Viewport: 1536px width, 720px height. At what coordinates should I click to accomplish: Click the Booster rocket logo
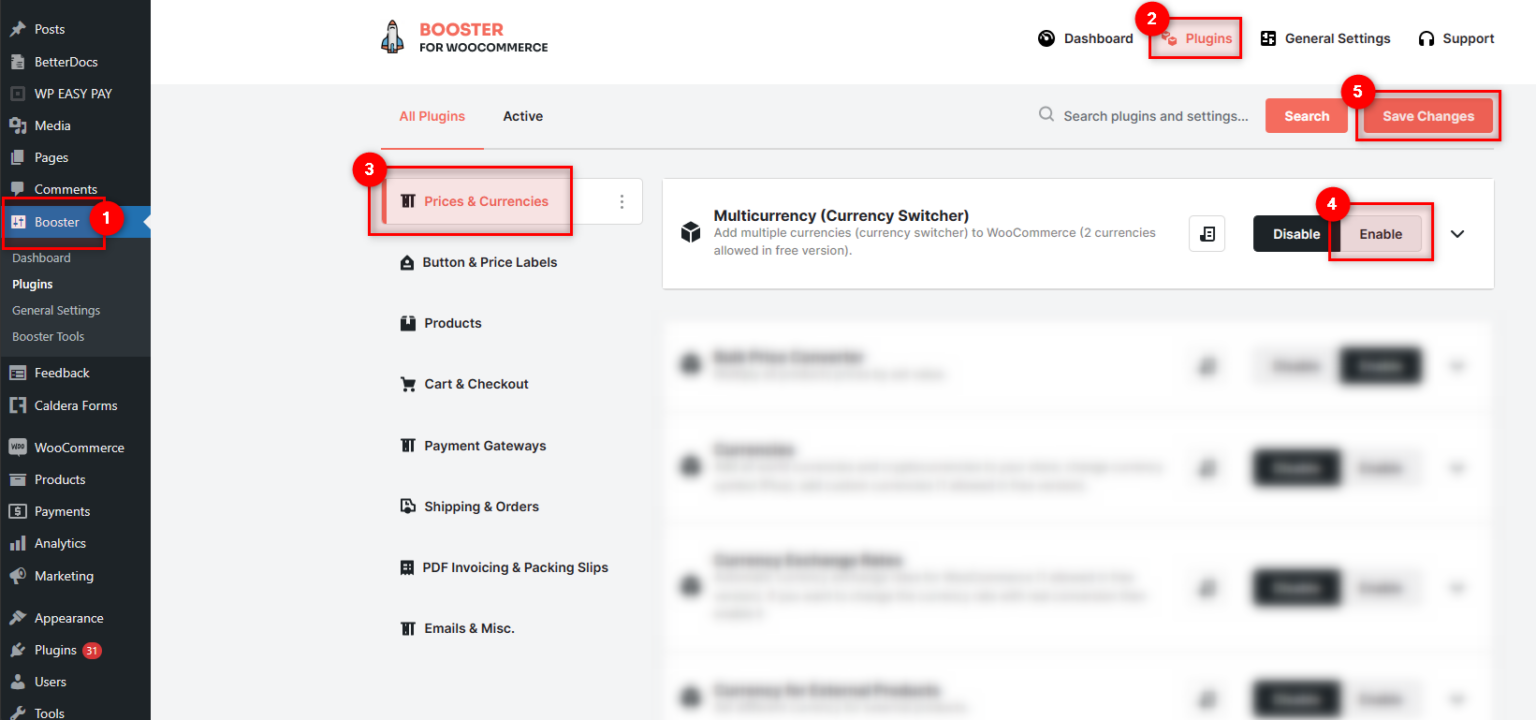[392, 37]
